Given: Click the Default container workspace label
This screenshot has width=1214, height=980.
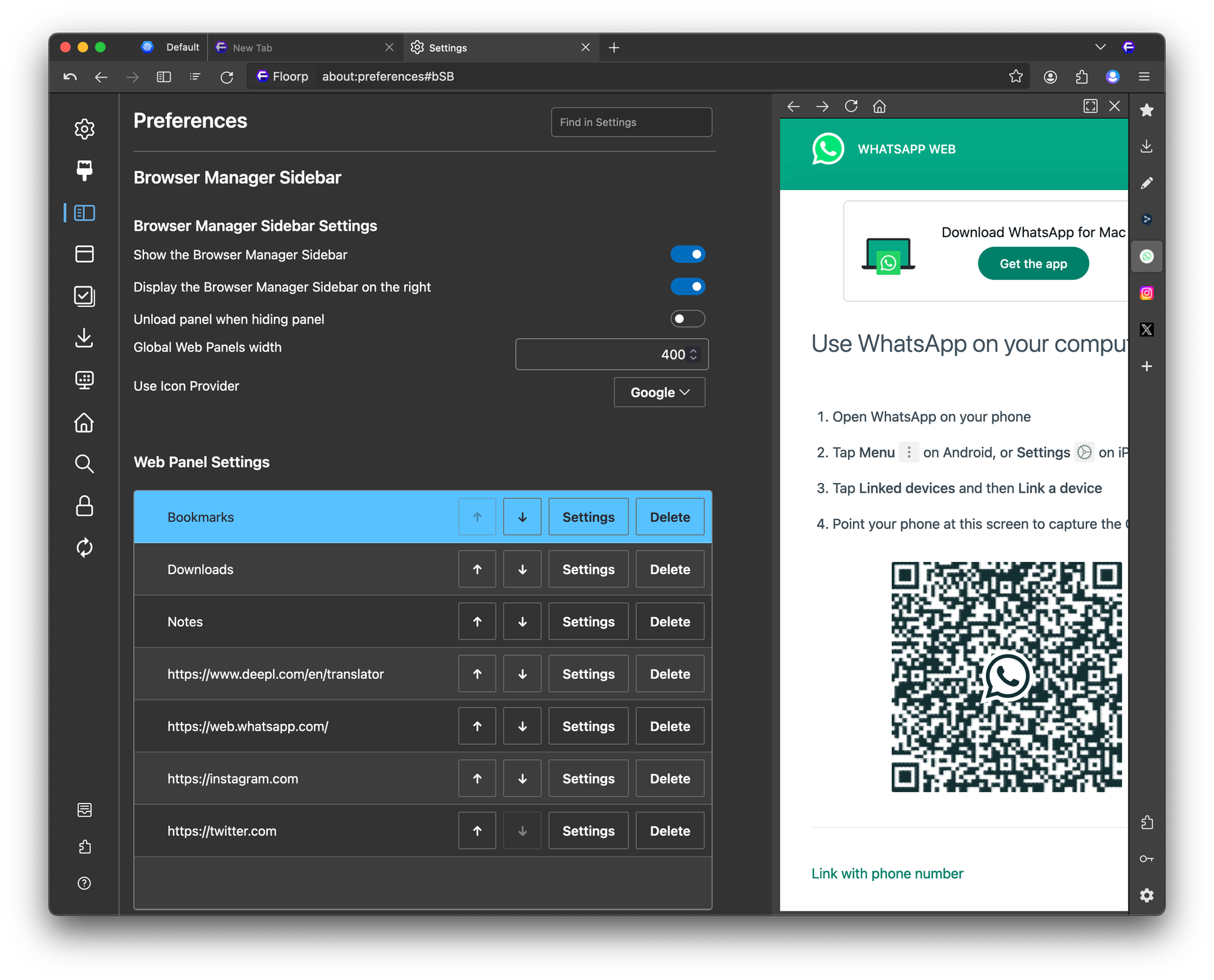Looking at the screenshot, I should (x=182, y=47).
